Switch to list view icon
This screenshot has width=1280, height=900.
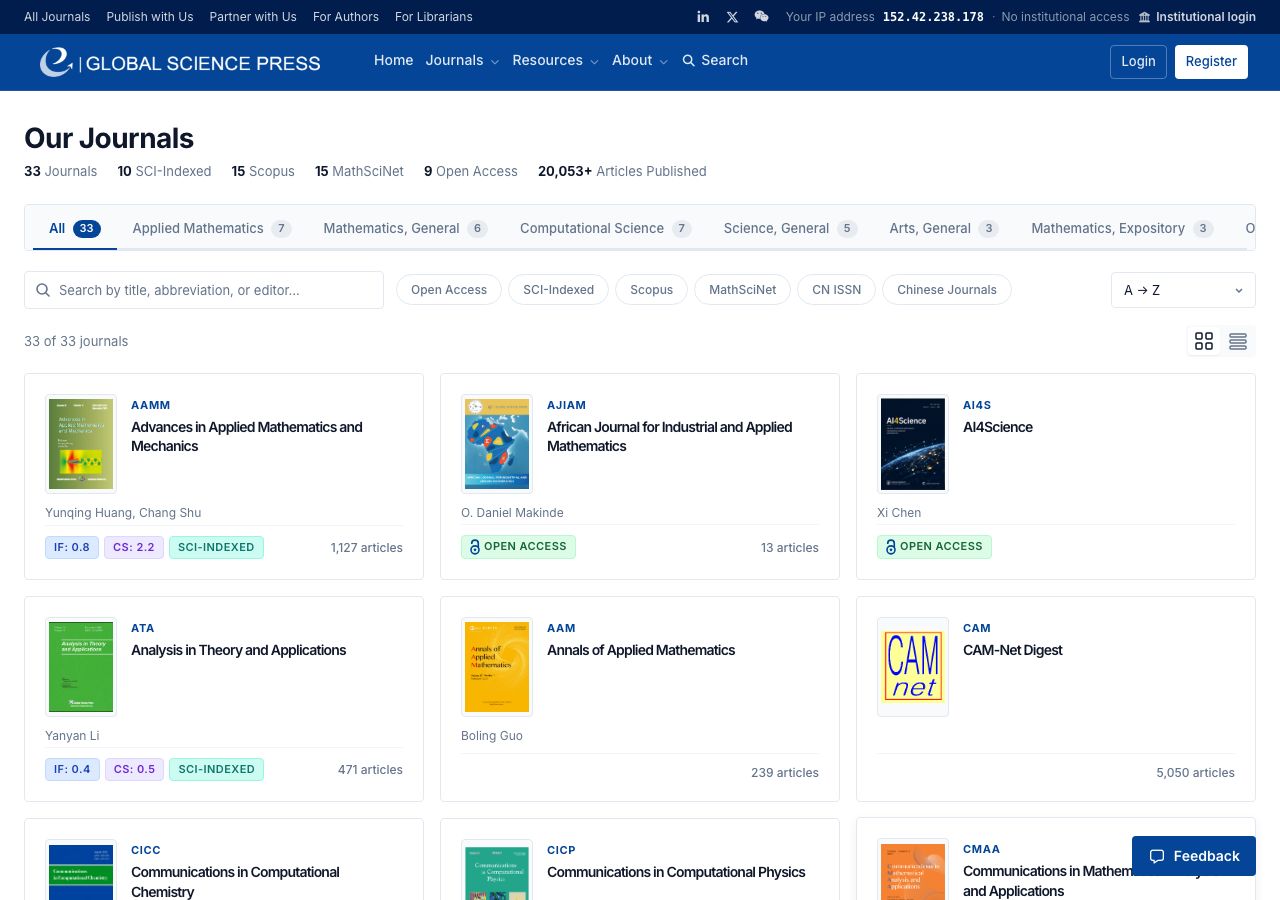click(1238, 341)
